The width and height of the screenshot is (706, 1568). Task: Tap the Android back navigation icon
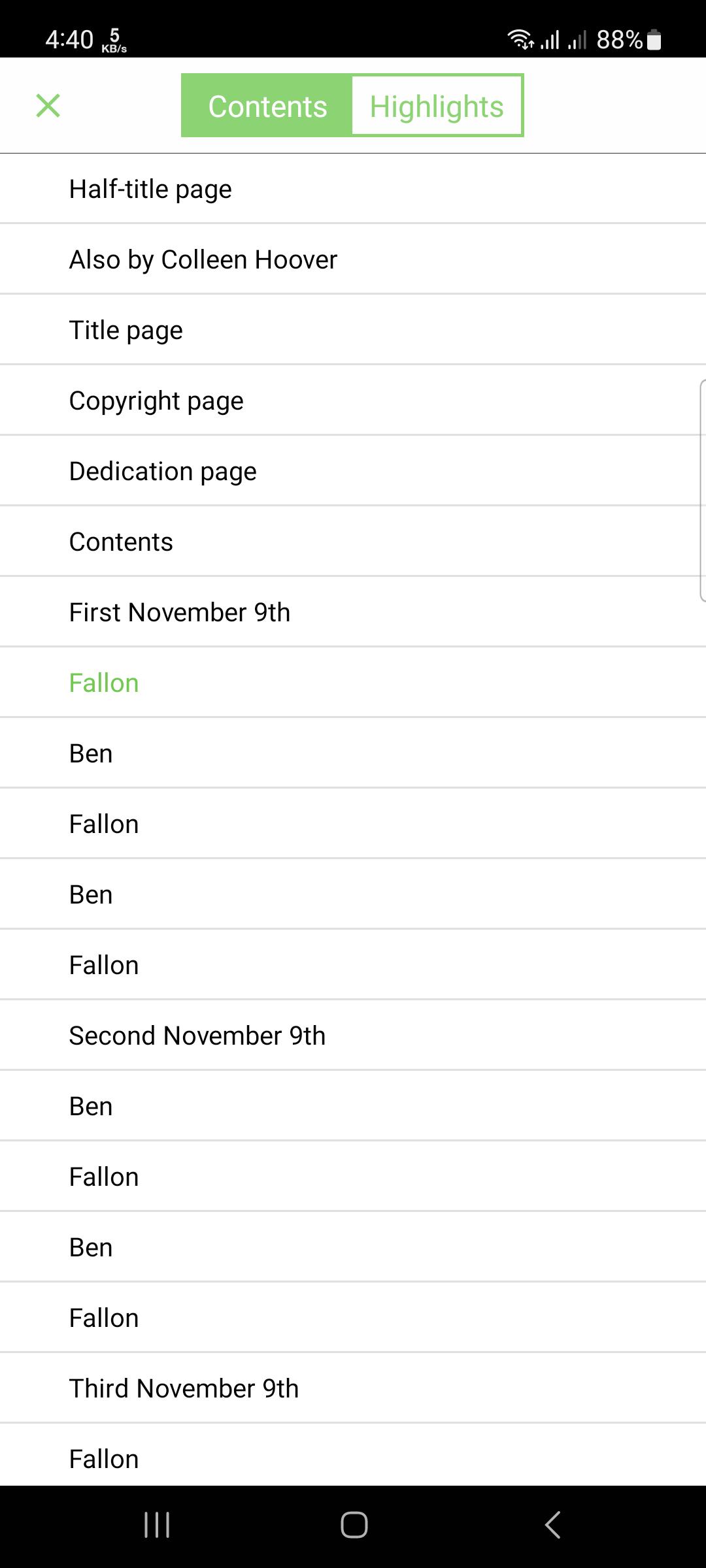tap(552, 1525)
